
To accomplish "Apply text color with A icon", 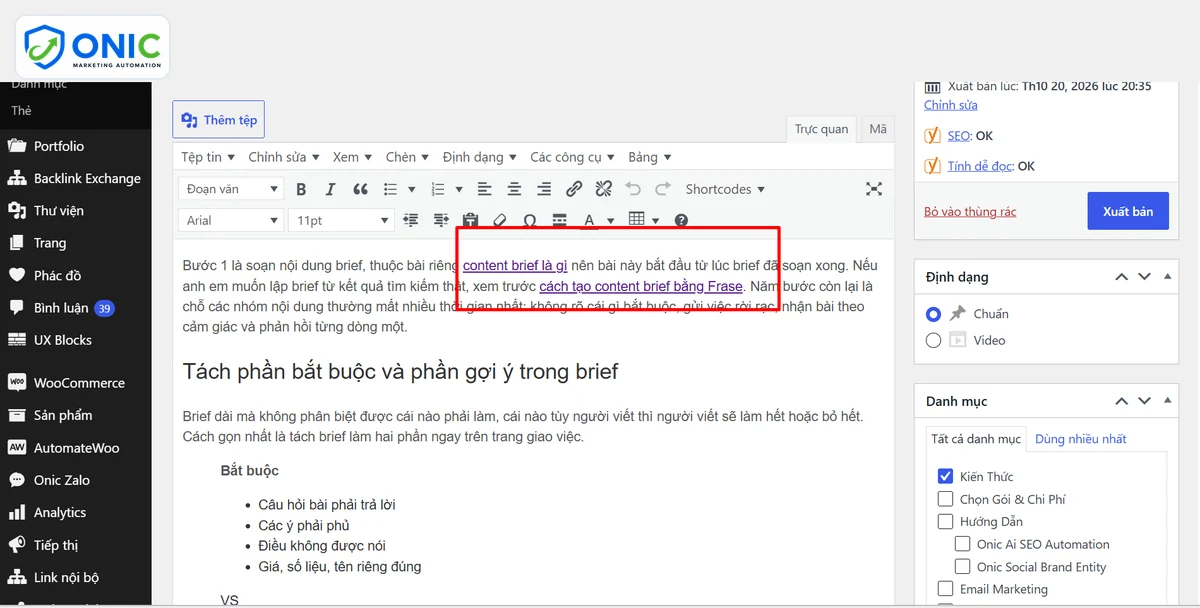I will pos(589,220).
